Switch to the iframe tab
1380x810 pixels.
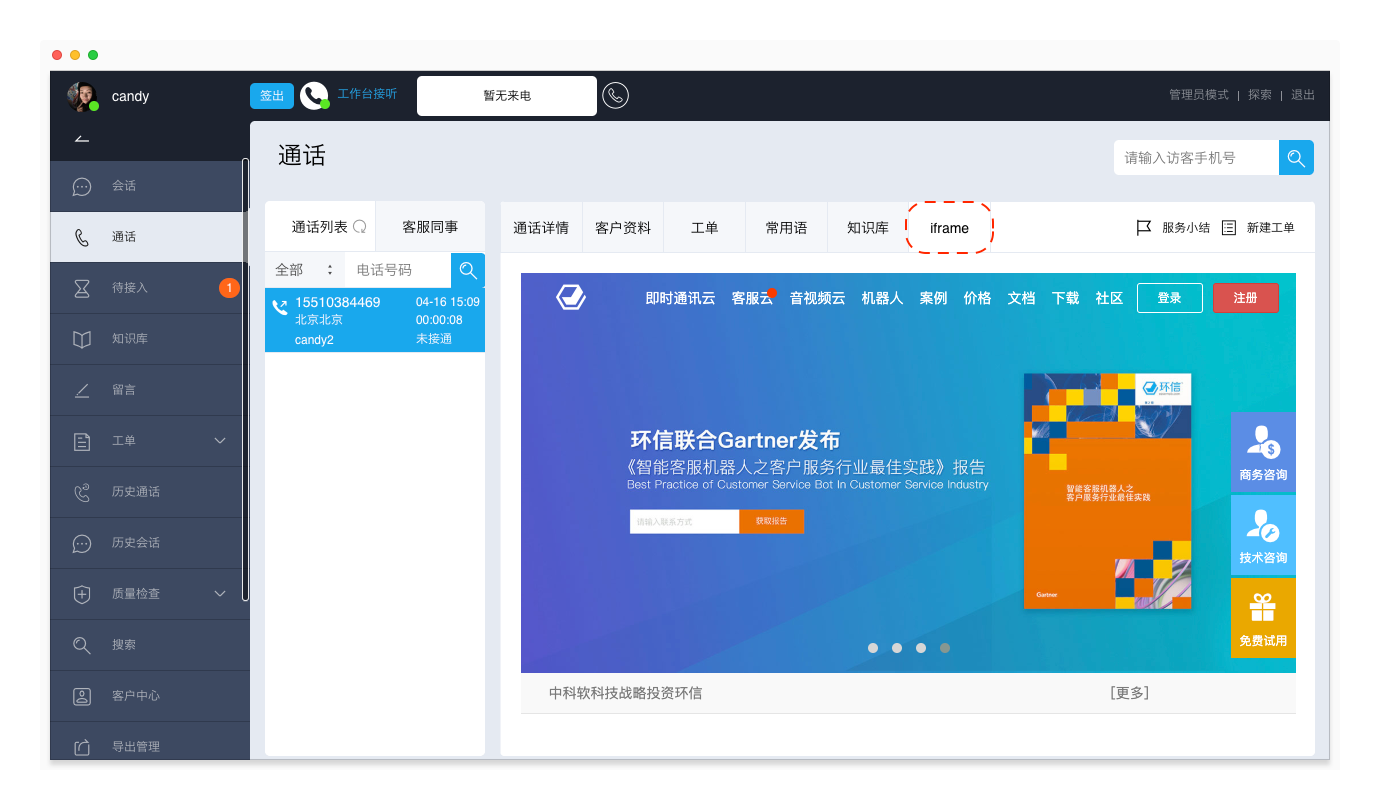pyautogui.click(x=949, y=228)
